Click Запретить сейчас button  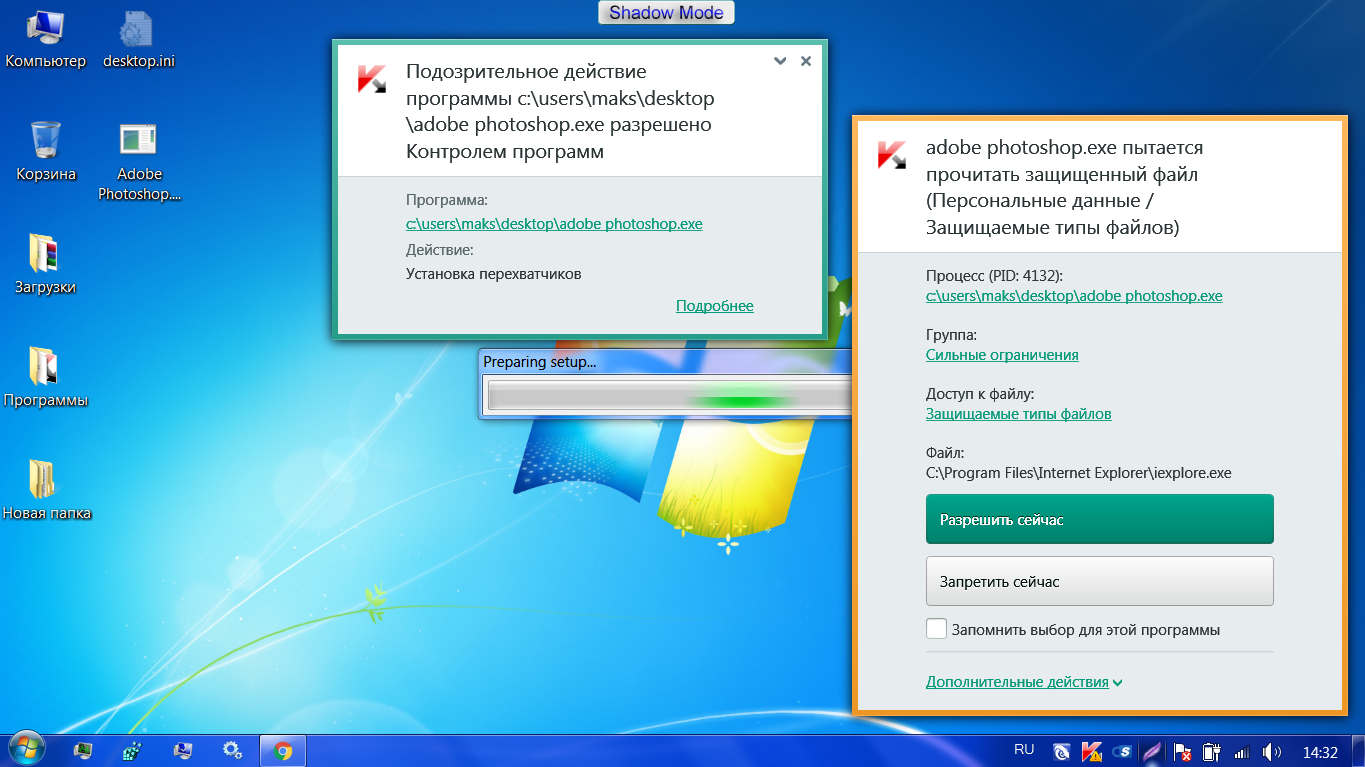point(1100,581)
